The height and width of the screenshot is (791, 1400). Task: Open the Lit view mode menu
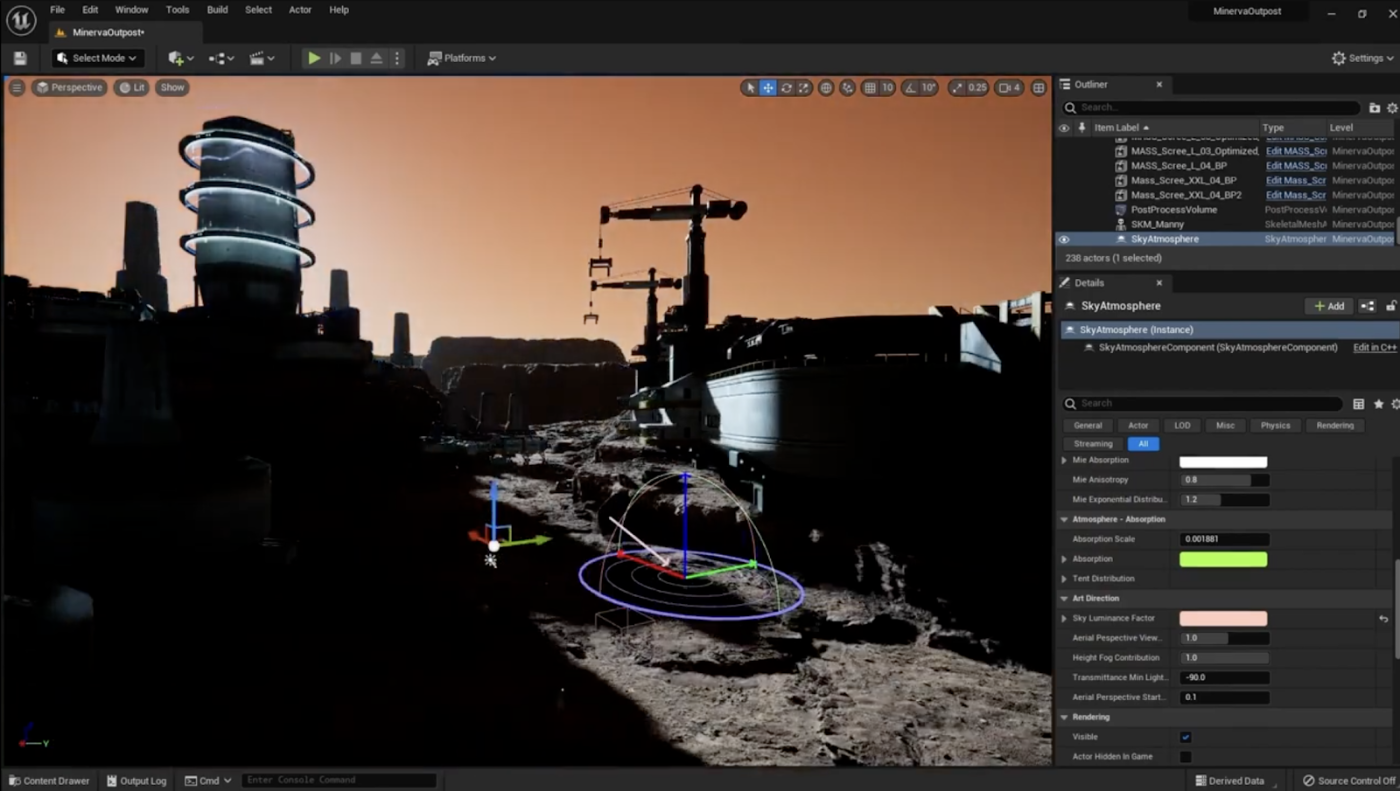132,87
